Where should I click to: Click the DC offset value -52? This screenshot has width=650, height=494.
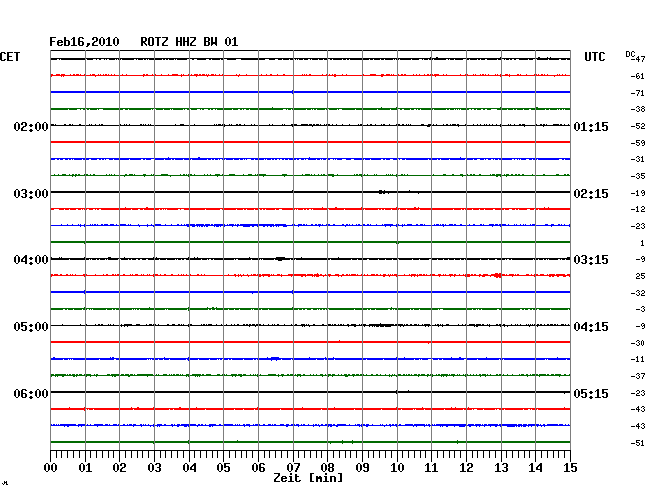pyautogui.click(x=638, y=126)
